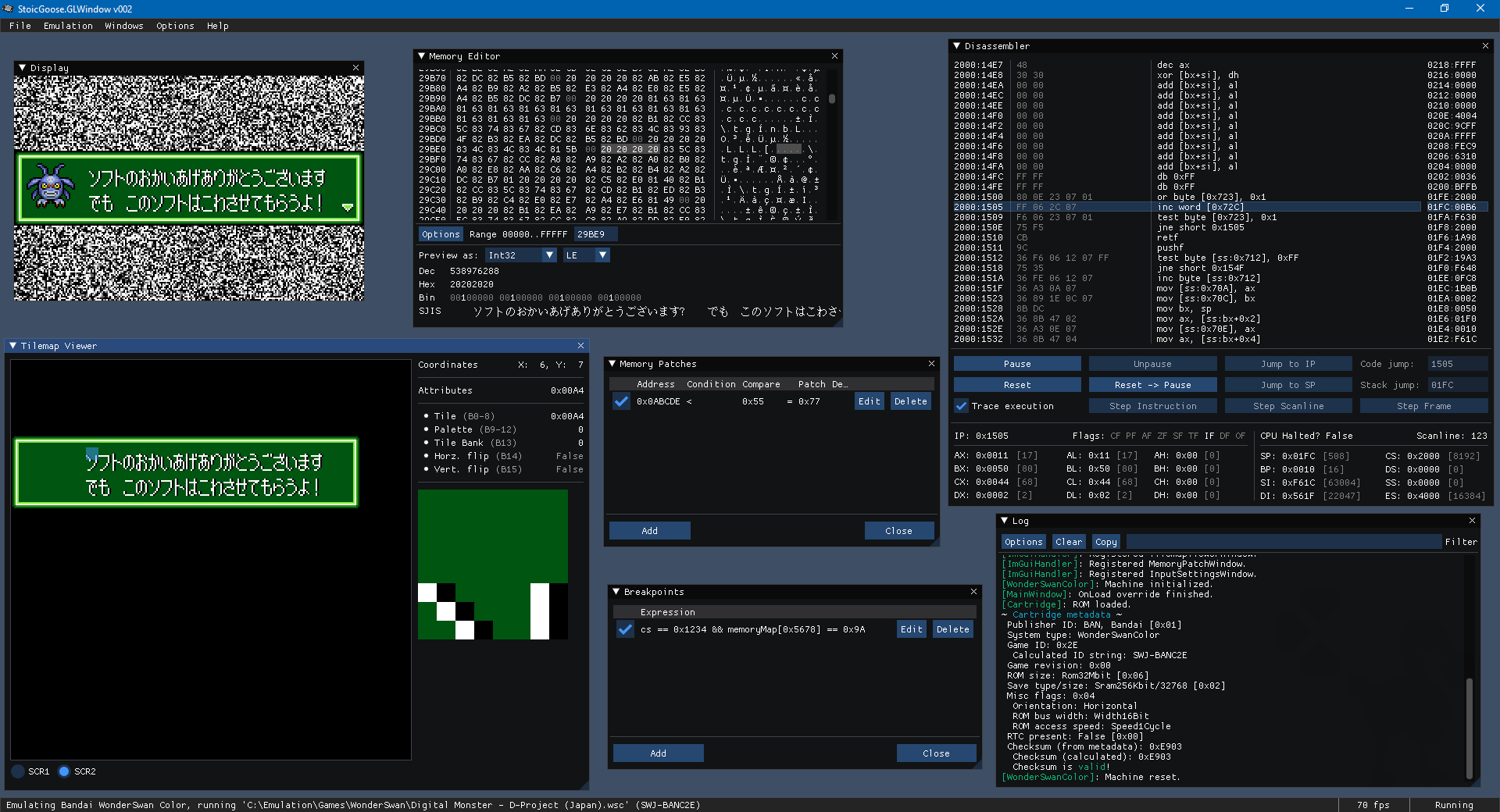This screenshot has height=812, width=1500.
Task: Click the highlighted disassembly row 2000:1505
Action: (x=1186, y=207)
